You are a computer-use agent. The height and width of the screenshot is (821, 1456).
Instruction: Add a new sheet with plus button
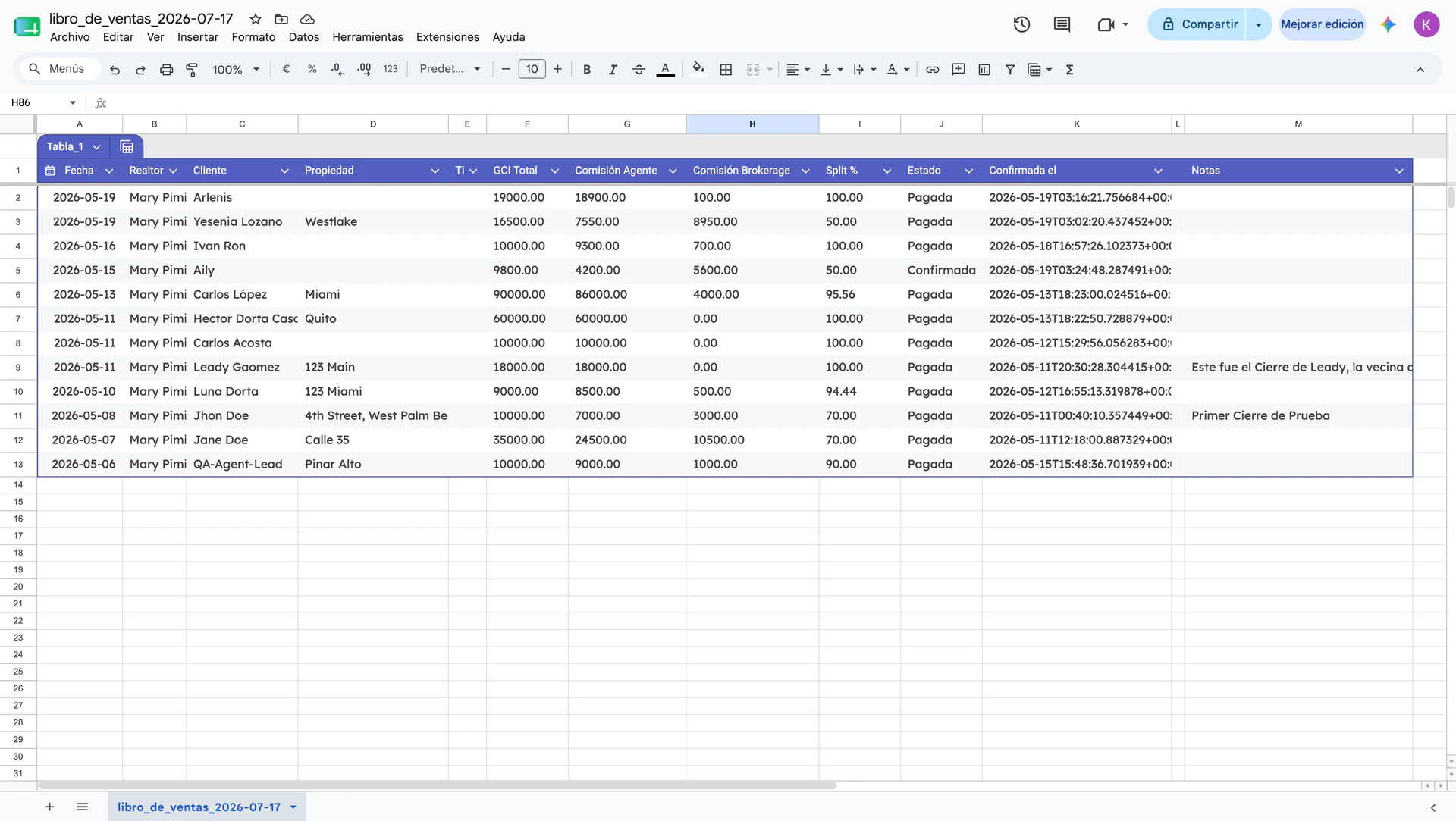coord(49,807)
